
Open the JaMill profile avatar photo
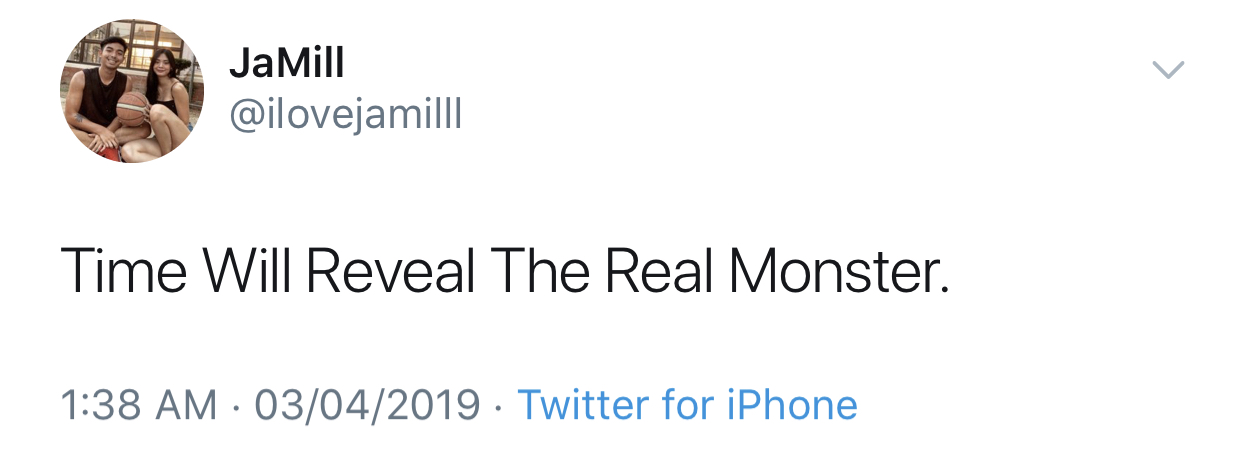tap(132, 92)
